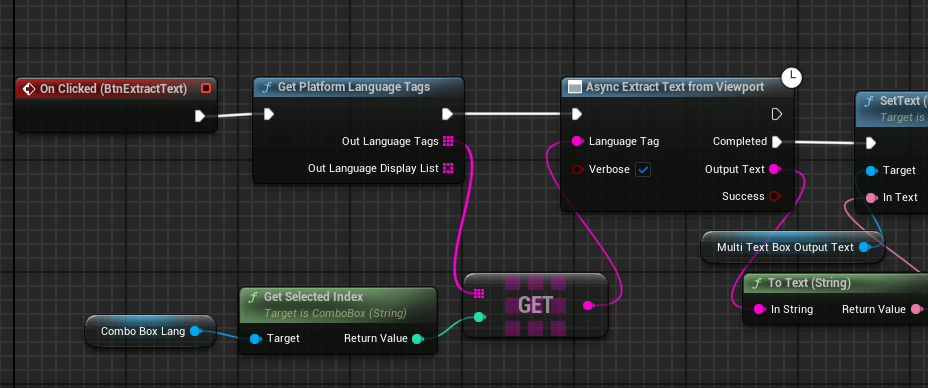Select the Combo Box Lang variable node

(150, 331)
